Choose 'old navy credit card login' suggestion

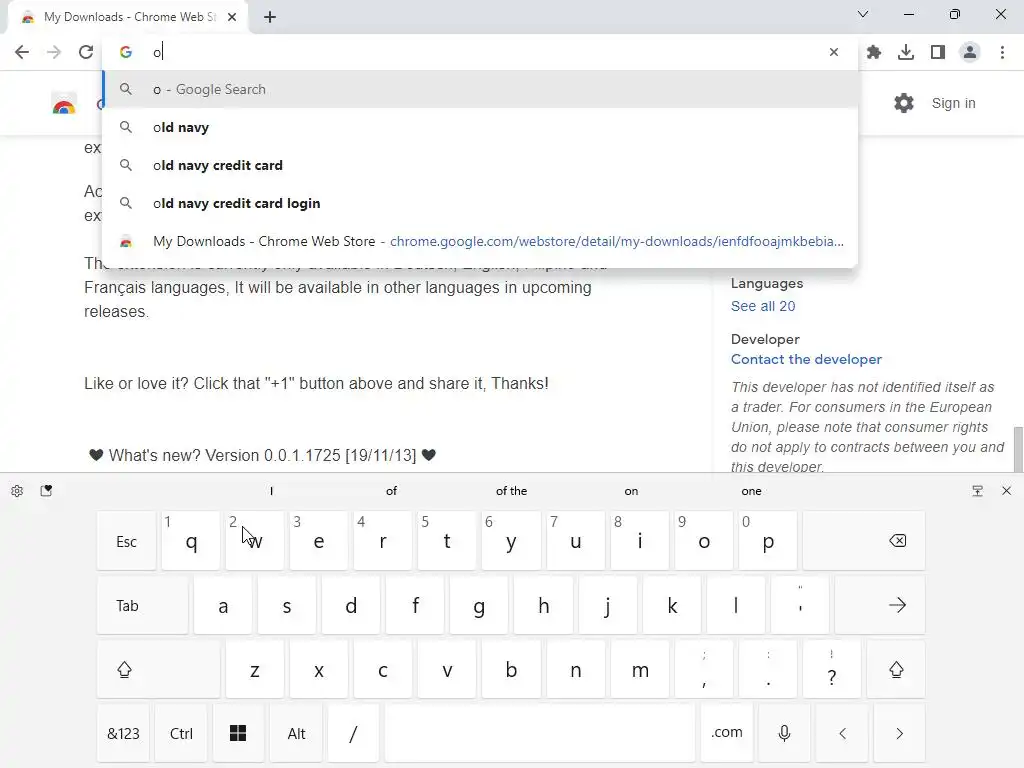click(480, 203)
